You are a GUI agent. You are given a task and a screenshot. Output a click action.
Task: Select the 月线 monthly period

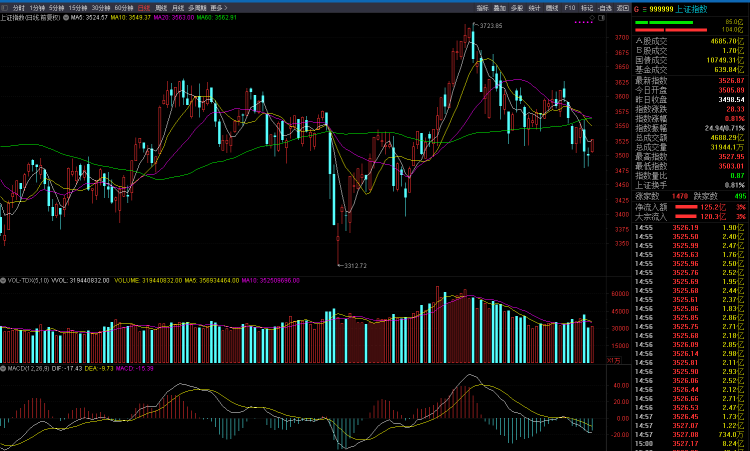[178, 7]
